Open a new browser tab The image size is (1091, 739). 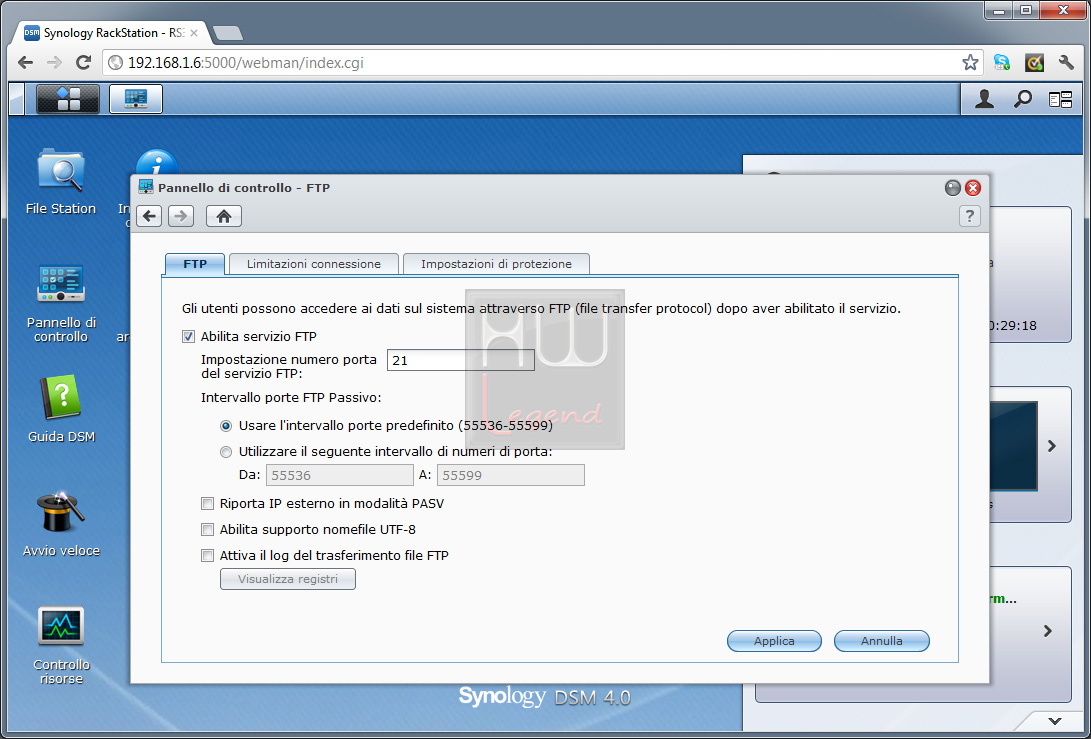tap(228, 33)
